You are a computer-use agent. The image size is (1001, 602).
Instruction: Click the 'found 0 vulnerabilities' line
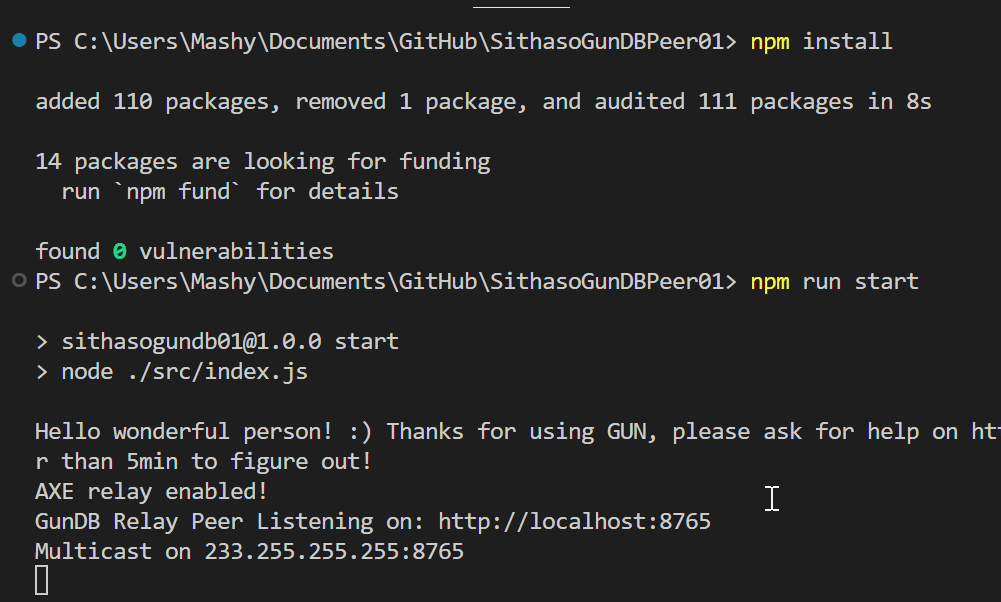(184, 251)
